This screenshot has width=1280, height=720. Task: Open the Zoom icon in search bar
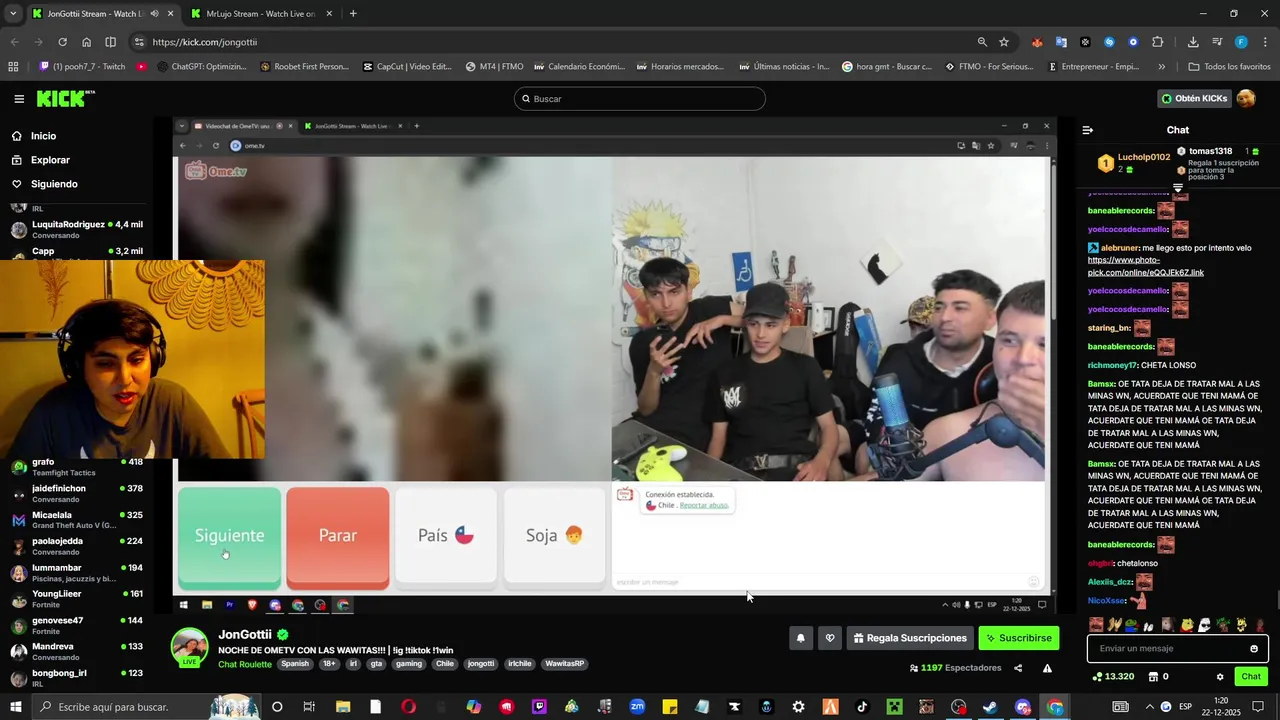click(982, 42)
